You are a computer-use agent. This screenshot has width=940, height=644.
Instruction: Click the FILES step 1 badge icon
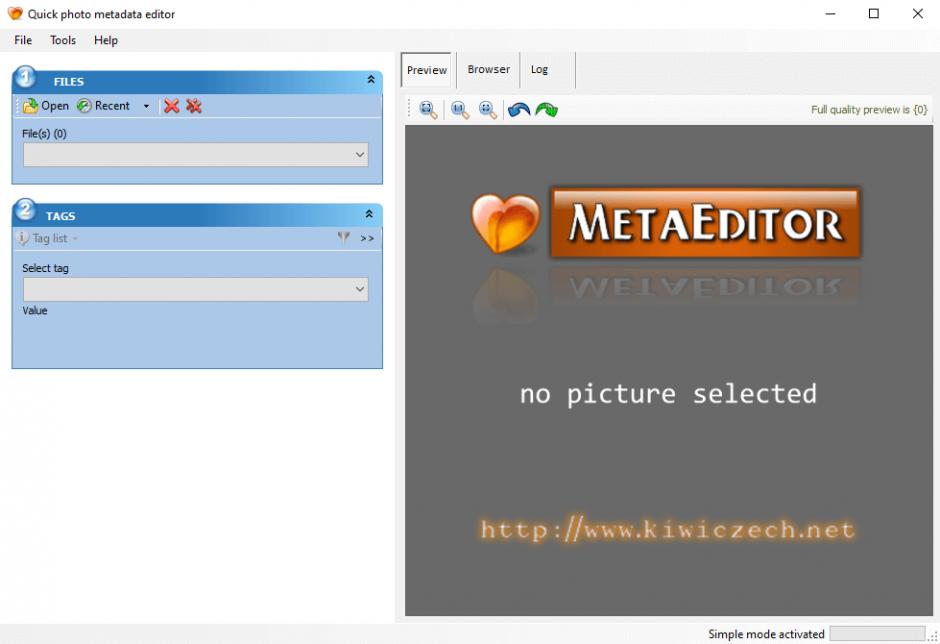coord(25,77)
